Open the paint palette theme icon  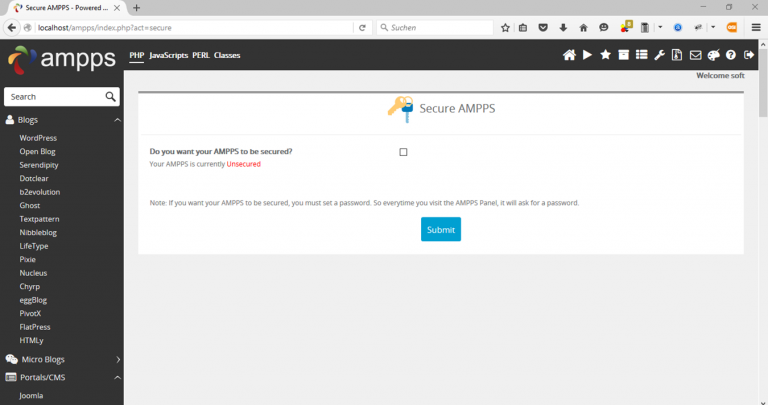[x=713, y=55]
